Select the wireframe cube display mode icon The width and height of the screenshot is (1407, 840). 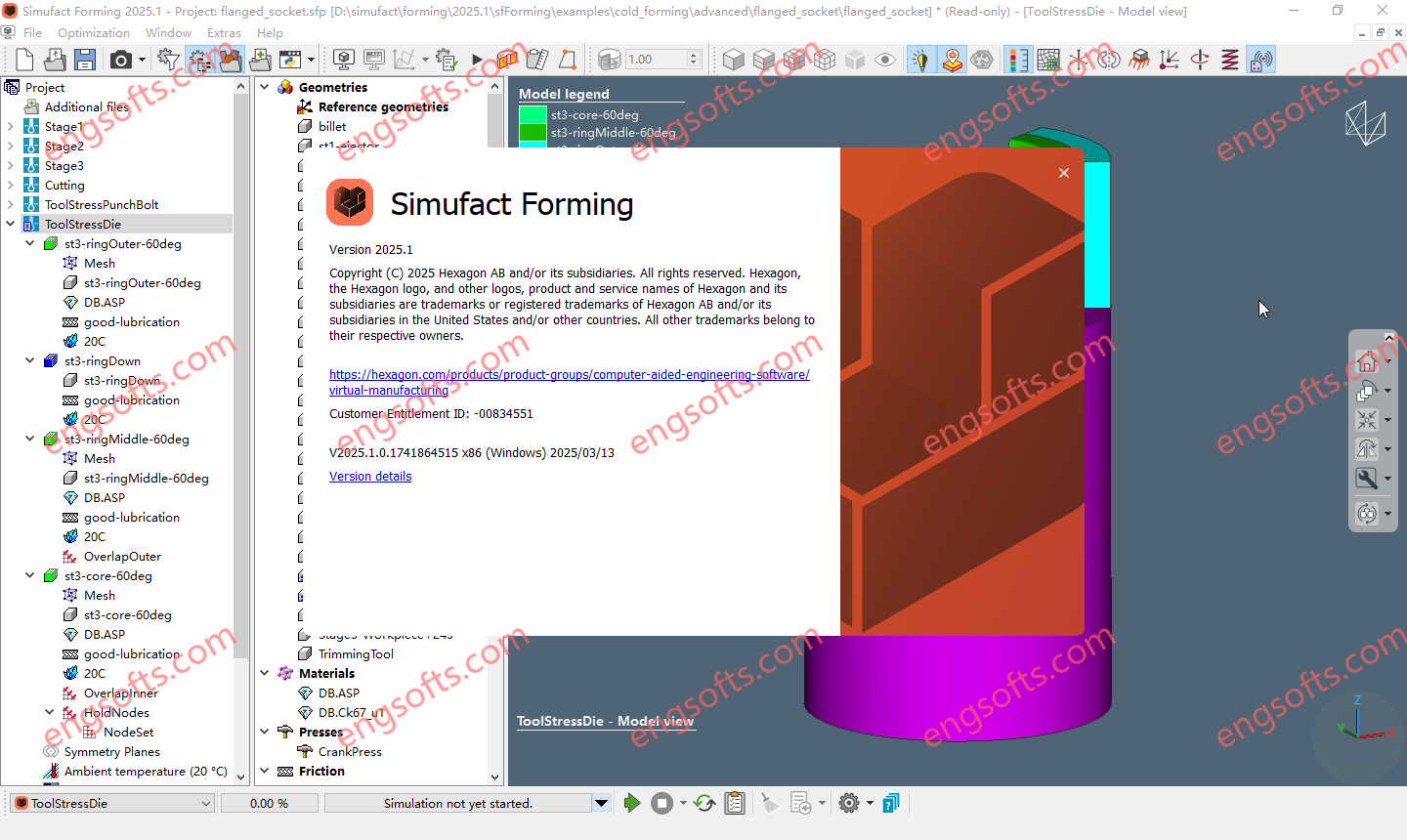[x=825, y=60]
